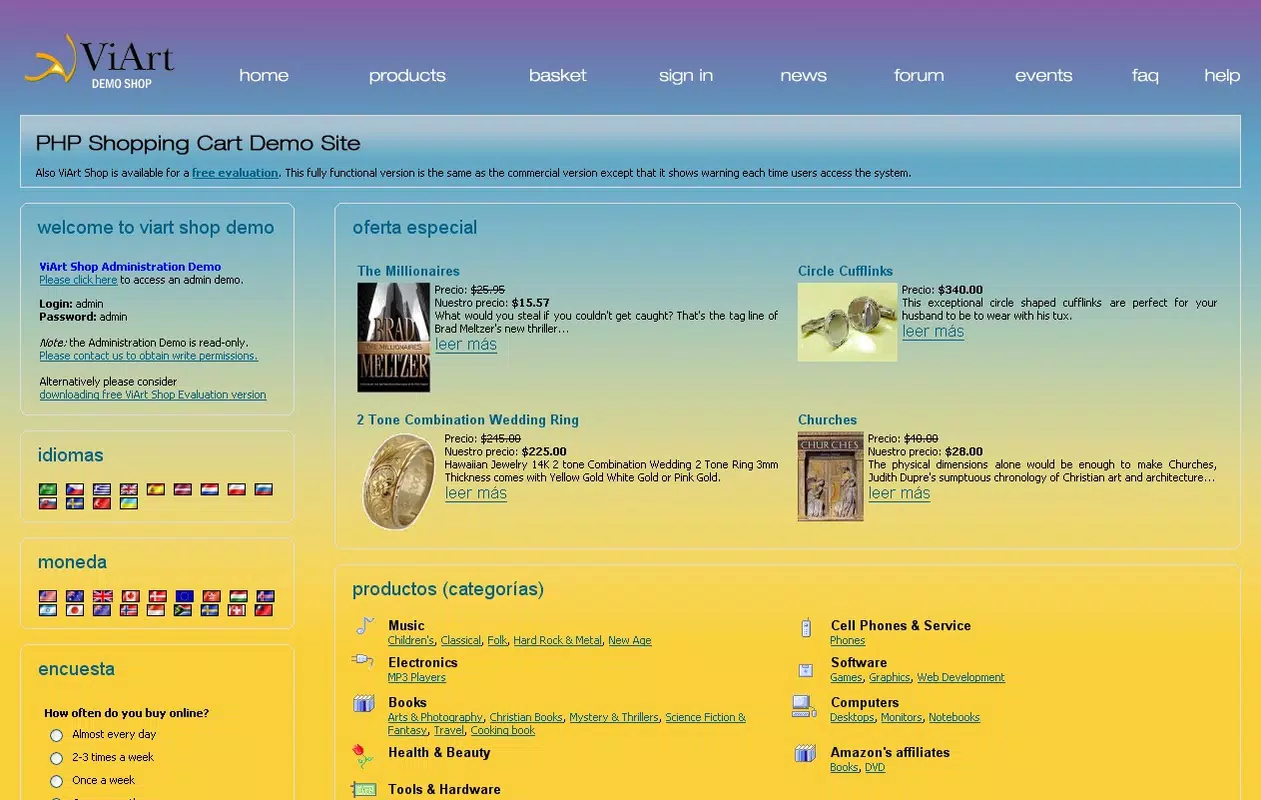Click the ViArt Demo Shop logo
Image resolution: width=1261 pixels, height=800 pixels.
[x=98, y=62]
